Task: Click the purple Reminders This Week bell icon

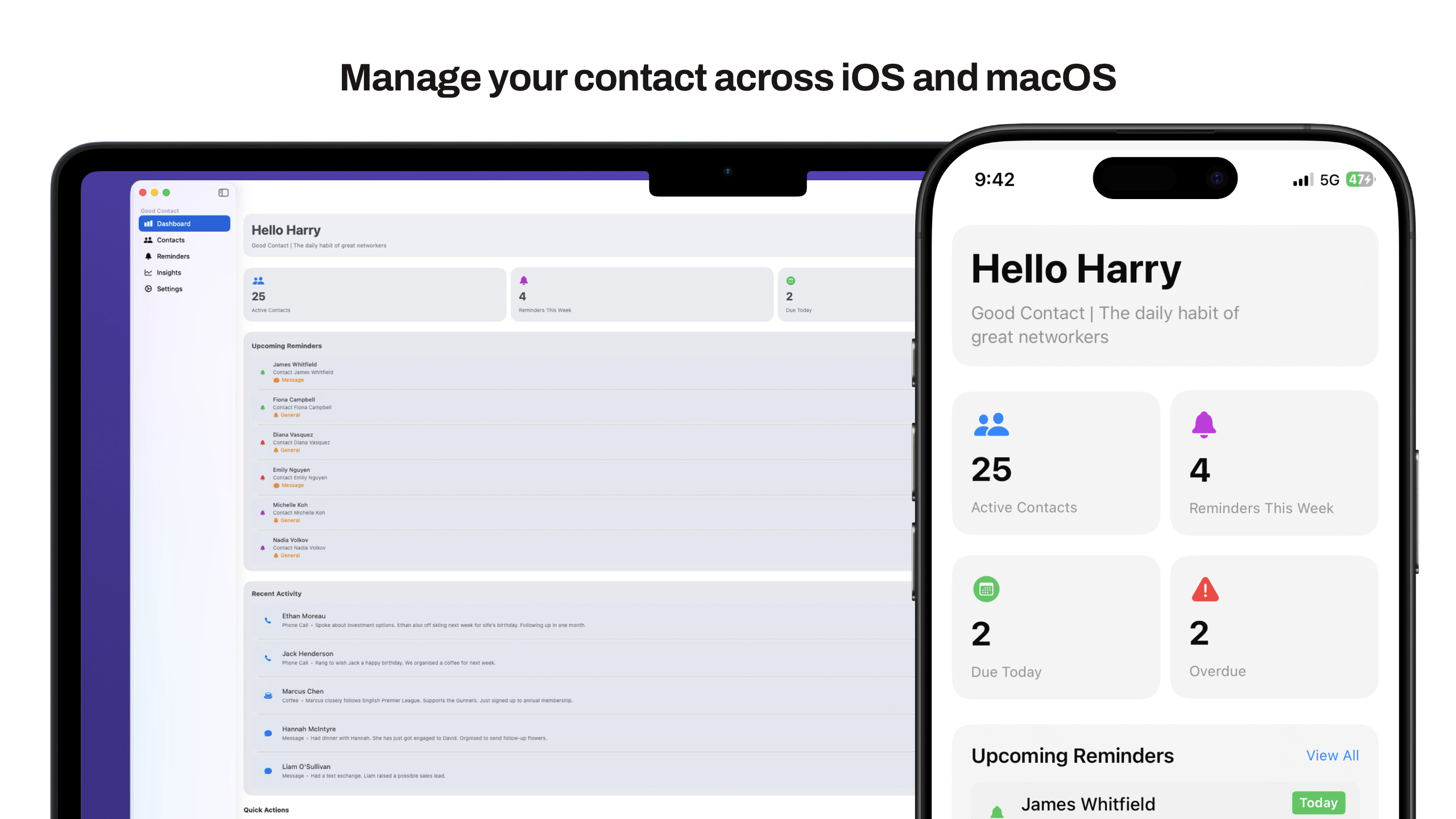Action: (1203, 425)
